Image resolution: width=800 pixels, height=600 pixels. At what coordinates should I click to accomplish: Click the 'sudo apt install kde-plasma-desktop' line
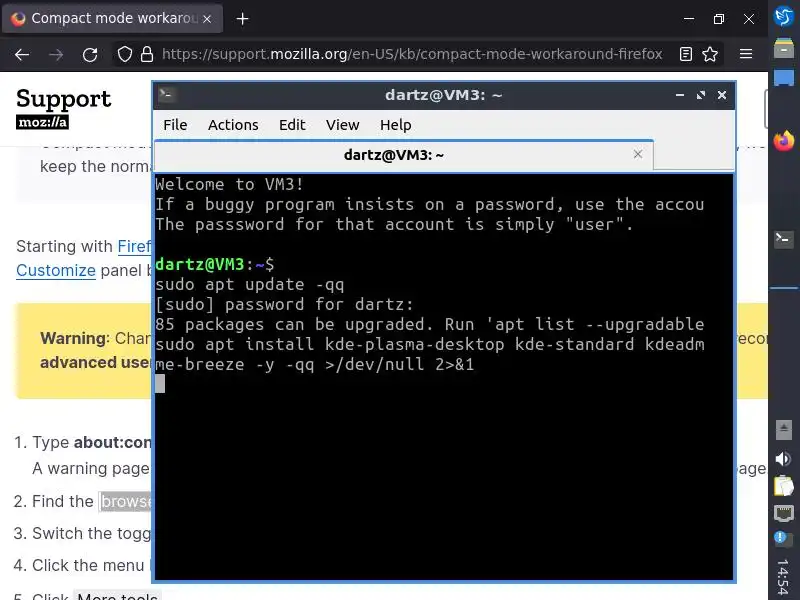(x=430, y=344)
